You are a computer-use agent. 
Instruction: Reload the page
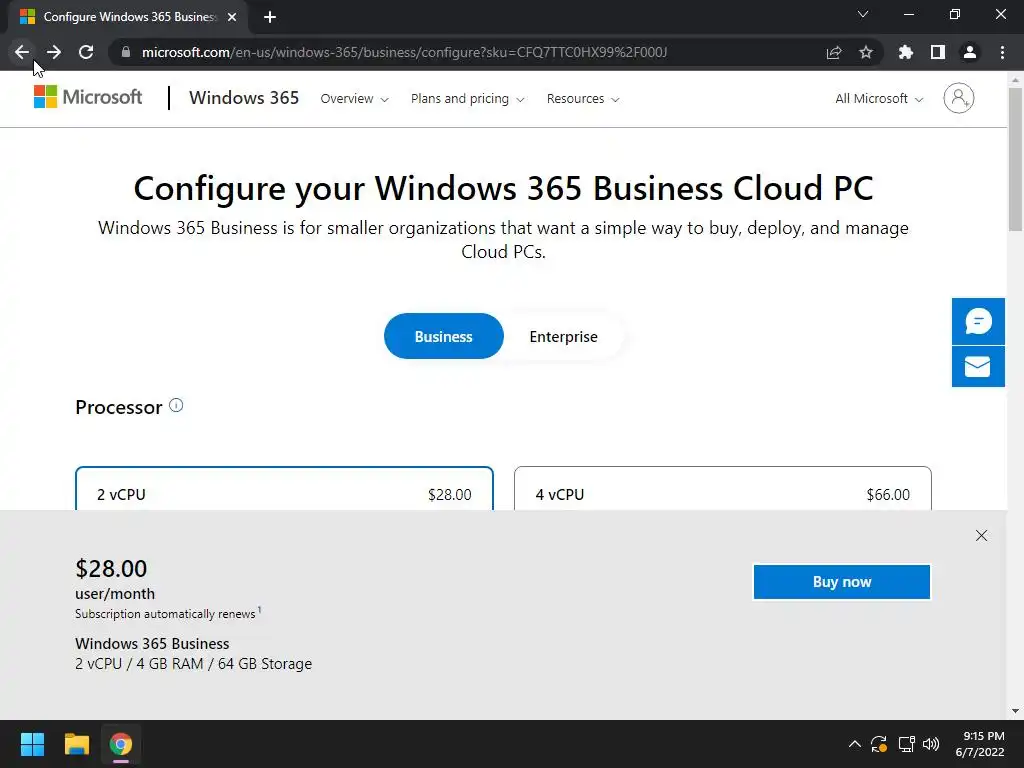point(86,52)
